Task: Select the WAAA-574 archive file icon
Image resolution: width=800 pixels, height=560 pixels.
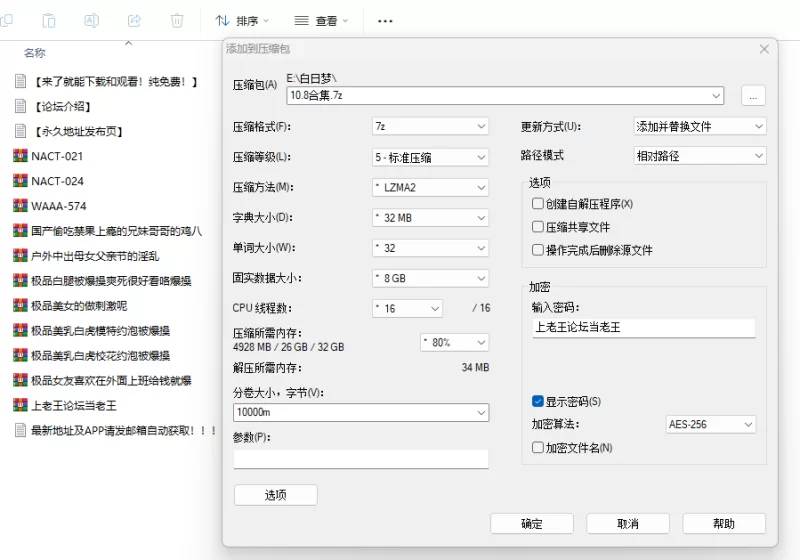Action: [20, 206]
